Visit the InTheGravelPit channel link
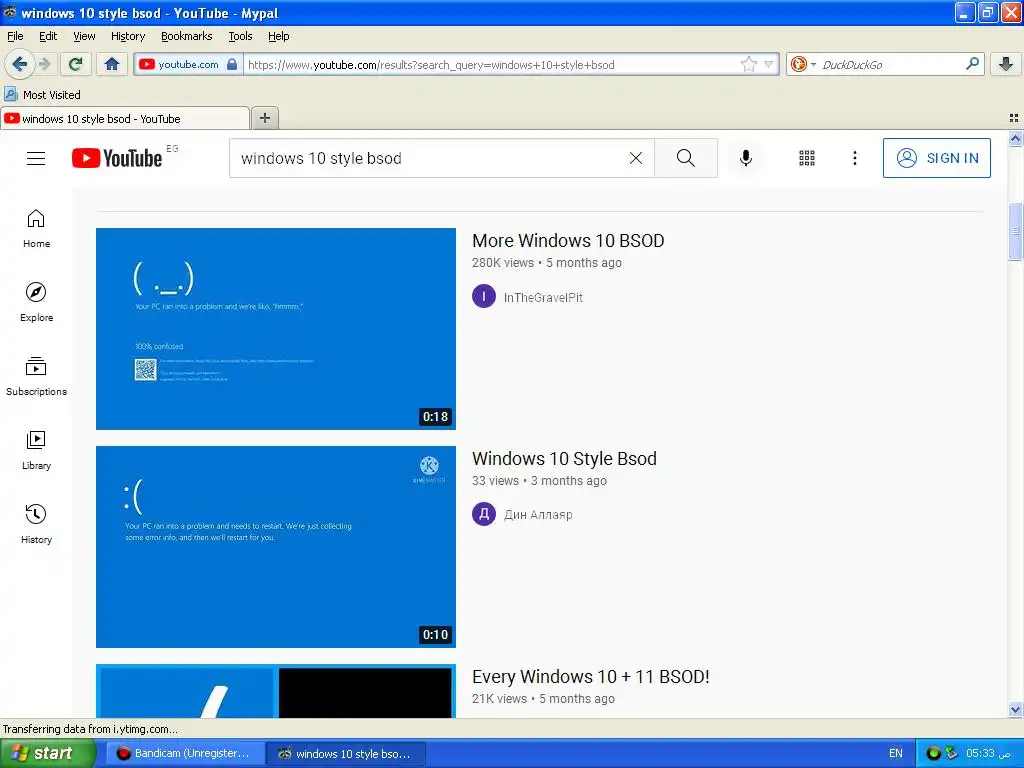1024x768 pixels. (x=543, y=298)
